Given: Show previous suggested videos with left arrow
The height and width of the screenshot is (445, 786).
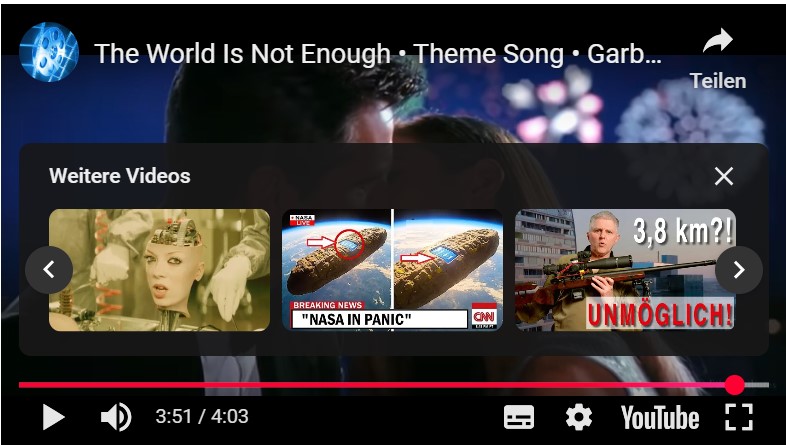Looking at the screenshot, I should coord(49,270).
